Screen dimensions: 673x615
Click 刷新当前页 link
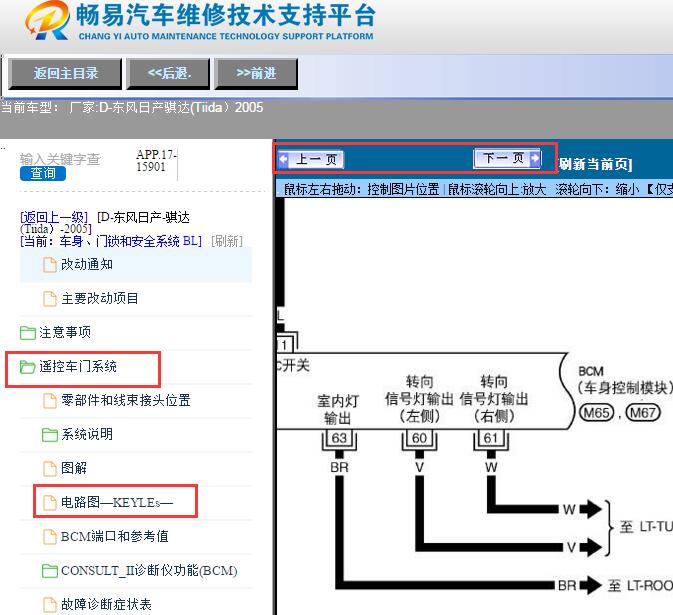click(x=595, y=164)
